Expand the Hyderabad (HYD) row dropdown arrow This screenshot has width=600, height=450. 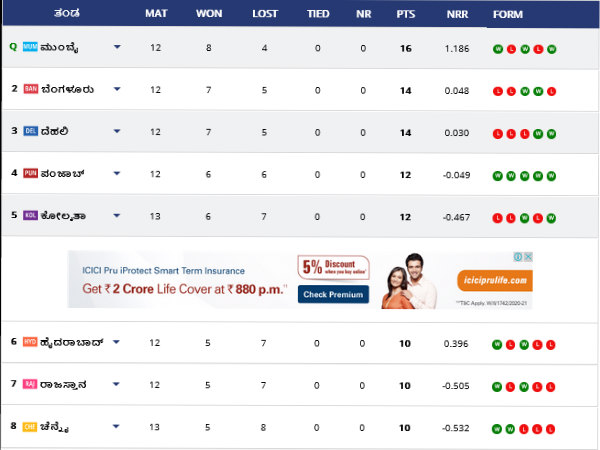point(116,342)
